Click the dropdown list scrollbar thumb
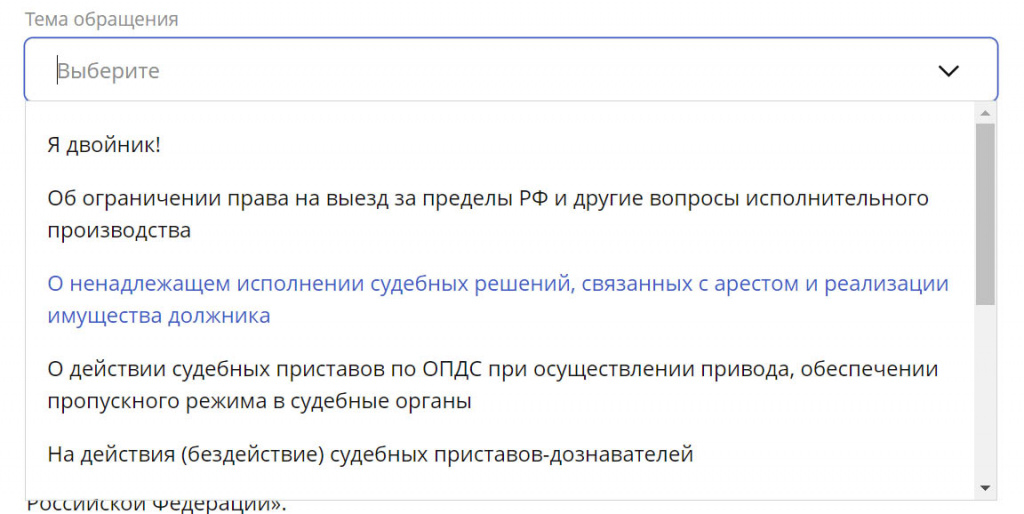Viewport: 1024px width, 514px height. tap(985, 214)
